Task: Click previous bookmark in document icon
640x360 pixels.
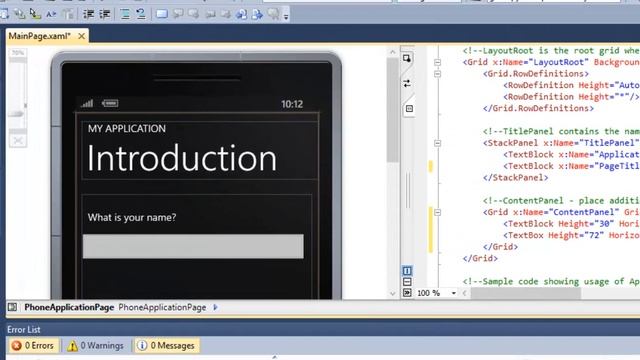Action: point(242,14)
